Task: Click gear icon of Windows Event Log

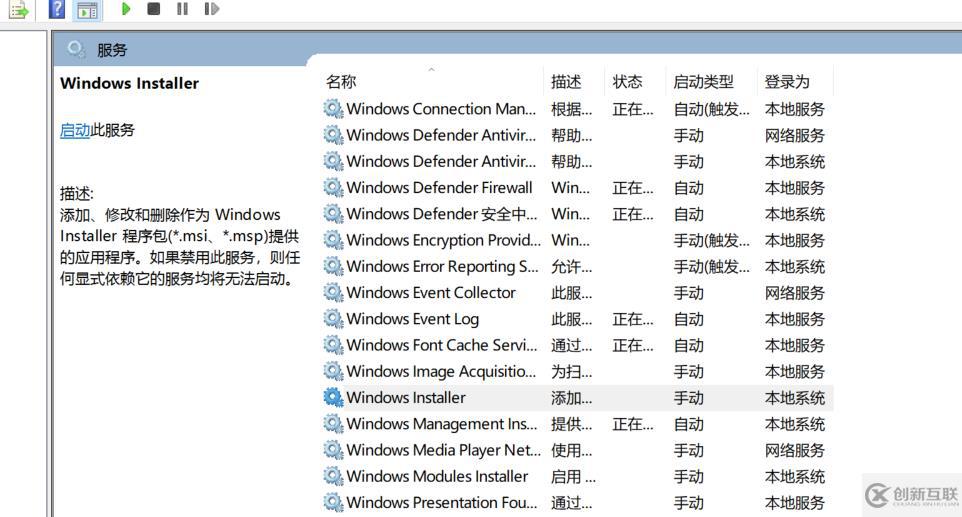Action: tap(333, 319)
